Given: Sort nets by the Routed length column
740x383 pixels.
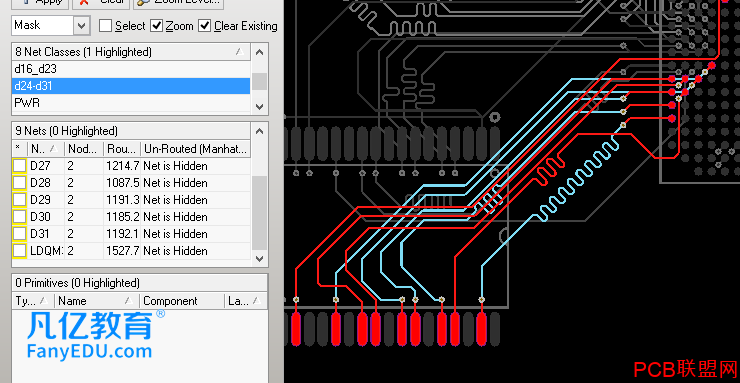Looking at the screenshot, I should 122,149.
